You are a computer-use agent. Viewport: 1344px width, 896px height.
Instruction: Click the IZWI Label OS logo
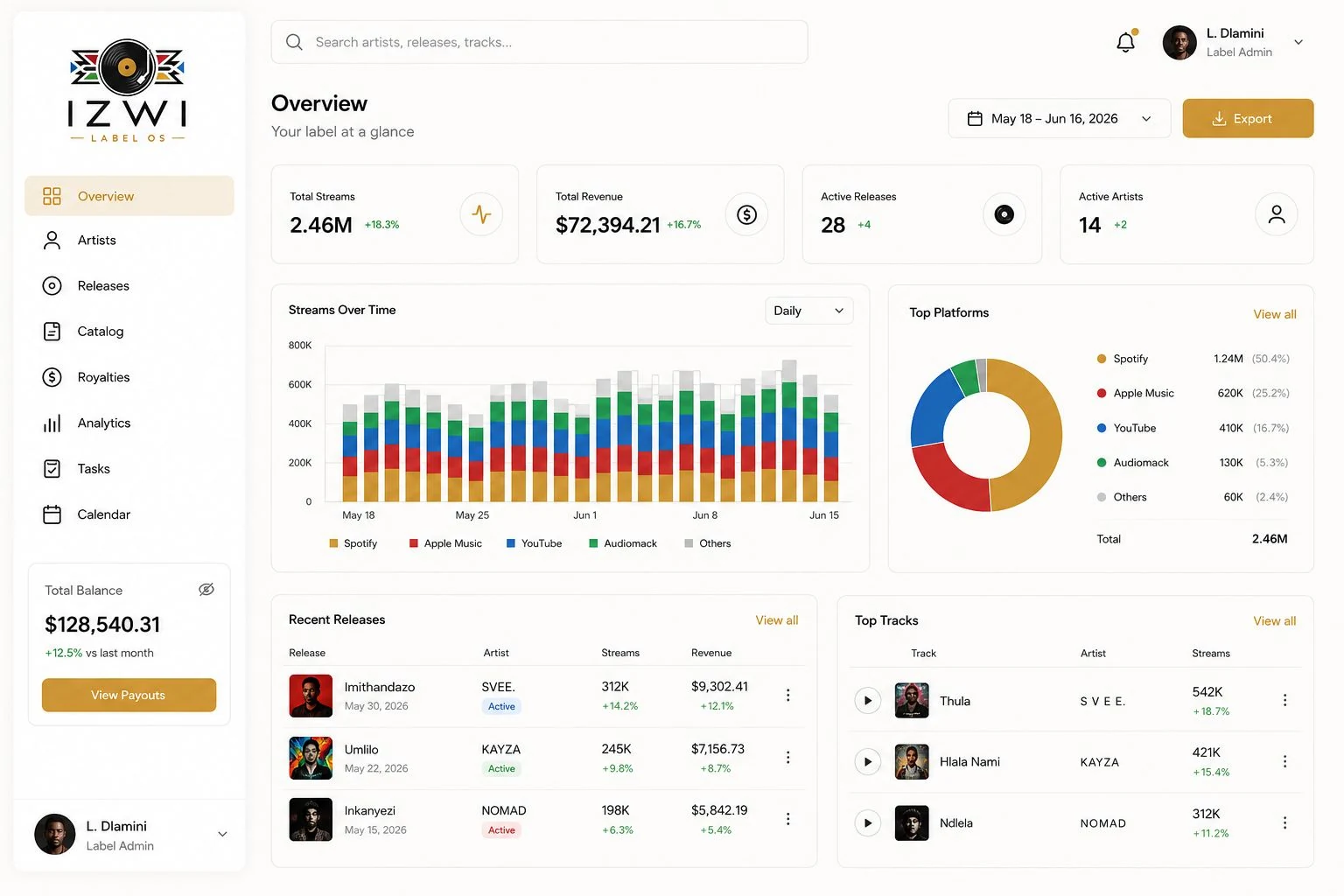128,91
